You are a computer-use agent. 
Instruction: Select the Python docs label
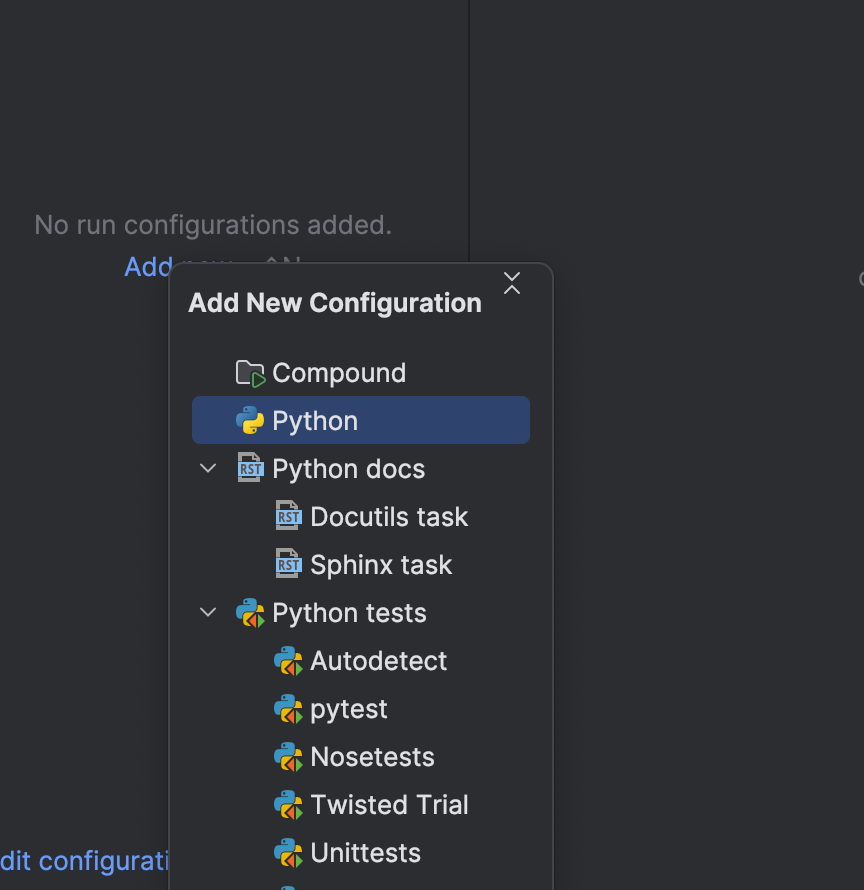coord(349,469)
